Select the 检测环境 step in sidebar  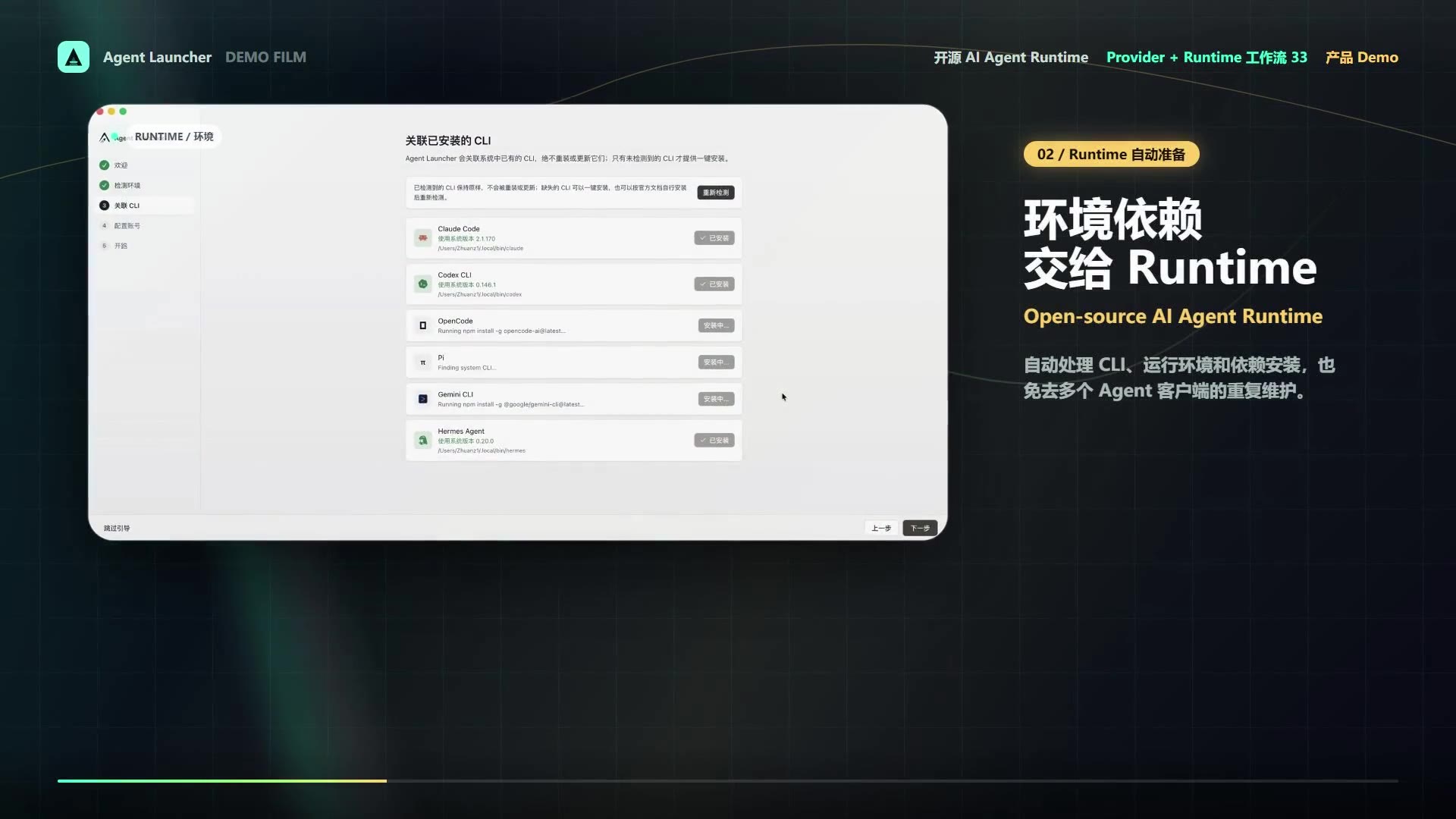pos(146,185)
